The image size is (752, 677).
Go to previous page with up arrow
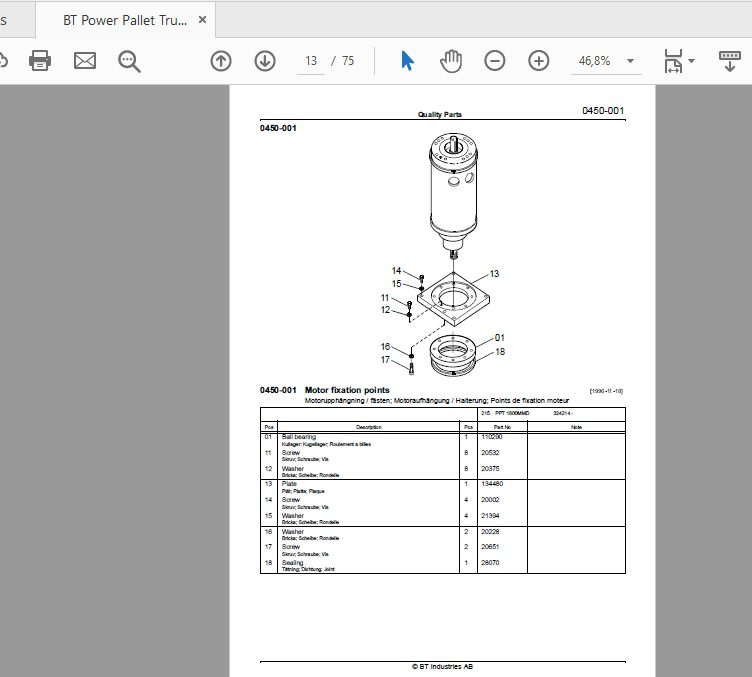point(221,61)
